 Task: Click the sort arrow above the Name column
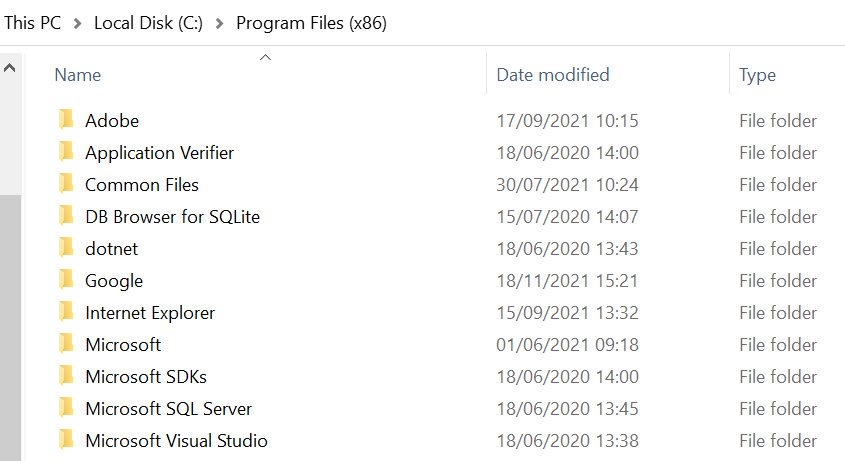[265, 58]
